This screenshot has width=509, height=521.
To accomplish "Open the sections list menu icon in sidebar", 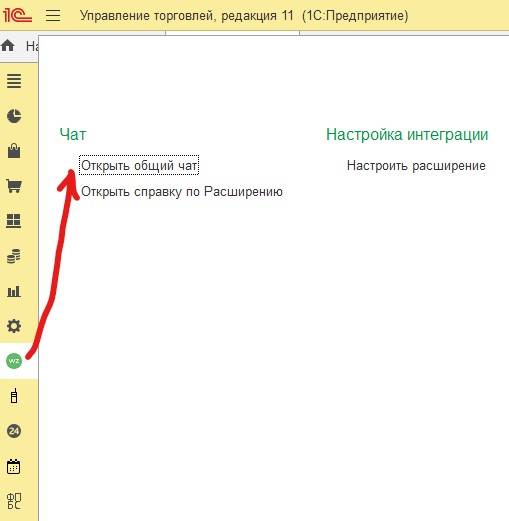I will tap(14, 81).
